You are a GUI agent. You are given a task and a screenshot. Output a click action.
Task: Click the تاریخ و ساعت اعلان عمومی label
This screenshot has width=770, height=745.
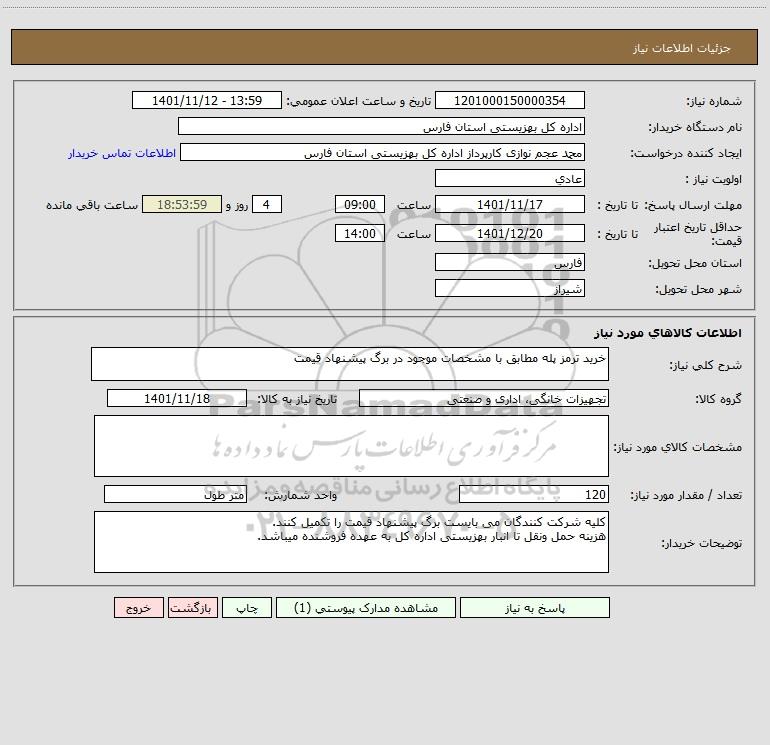[x=358, y=101]
